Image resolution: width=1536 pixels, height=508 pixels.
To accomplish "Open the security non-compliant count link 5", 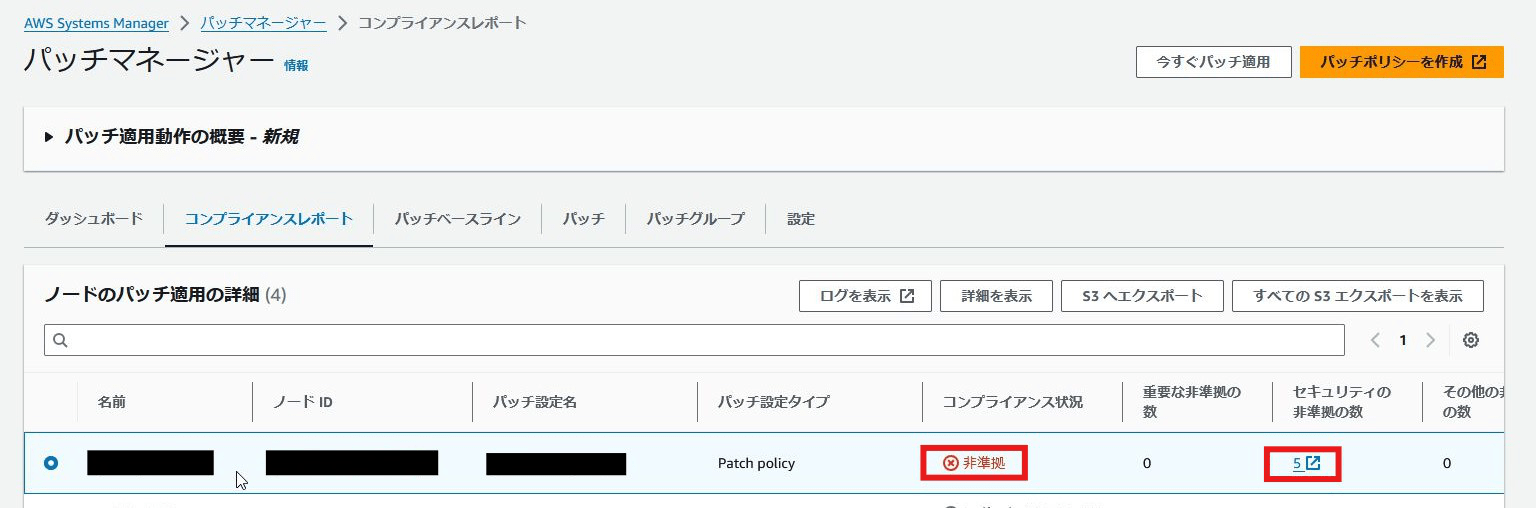I will pyautogui.click(x=1307, y=463).
